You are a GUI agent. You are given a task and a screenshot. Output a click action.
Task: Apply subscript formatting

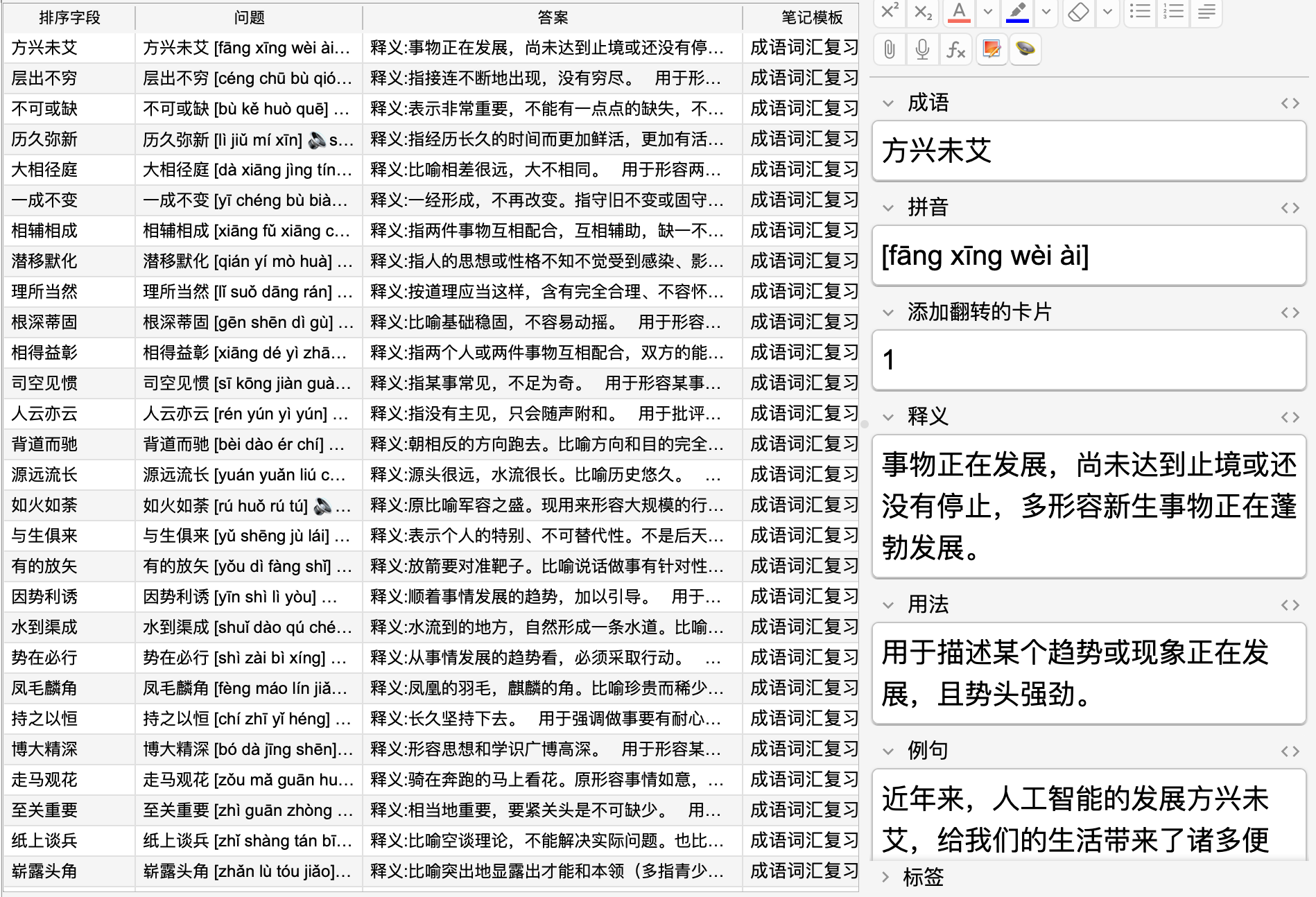923,12
